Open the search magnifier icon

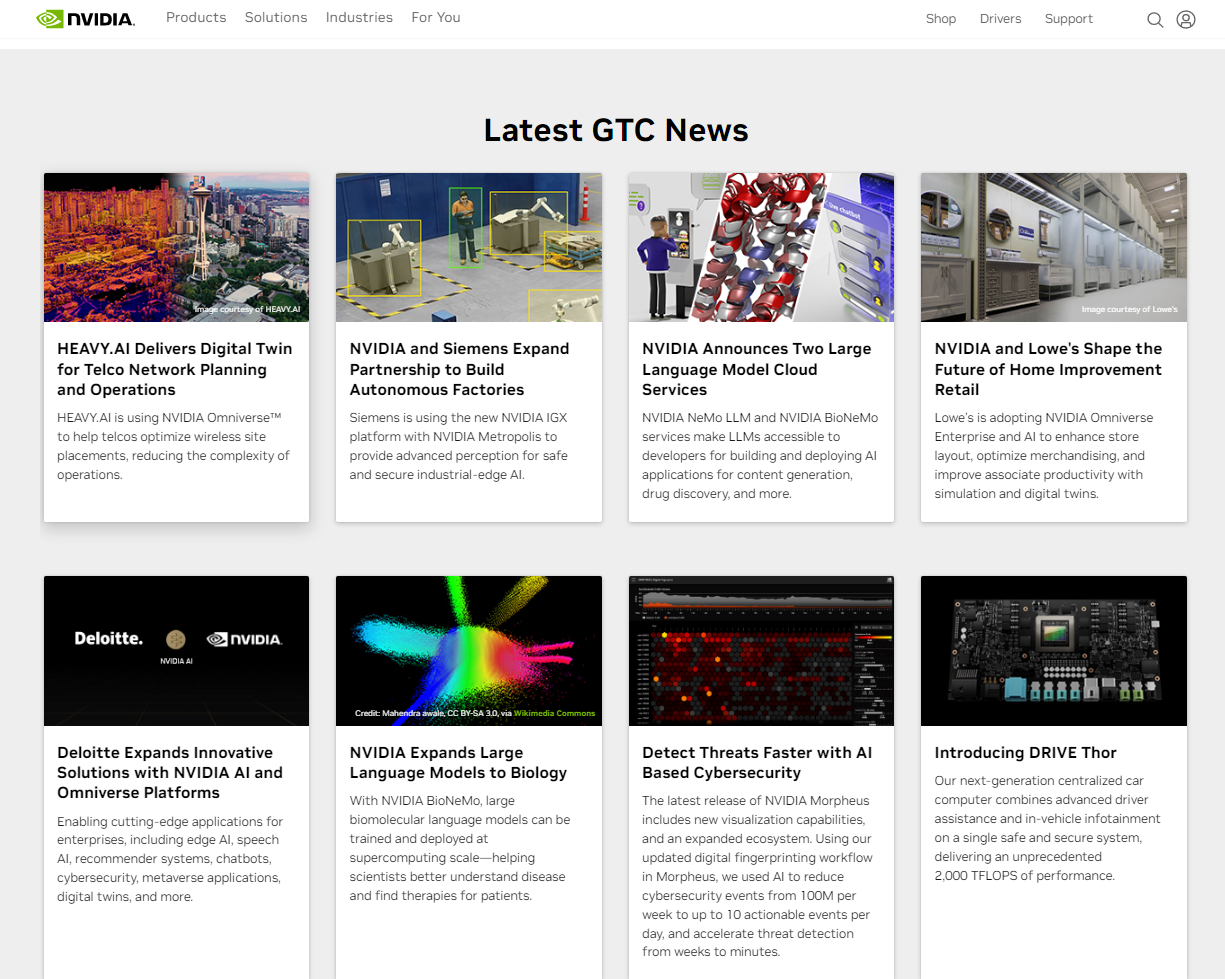(1155, 19)
